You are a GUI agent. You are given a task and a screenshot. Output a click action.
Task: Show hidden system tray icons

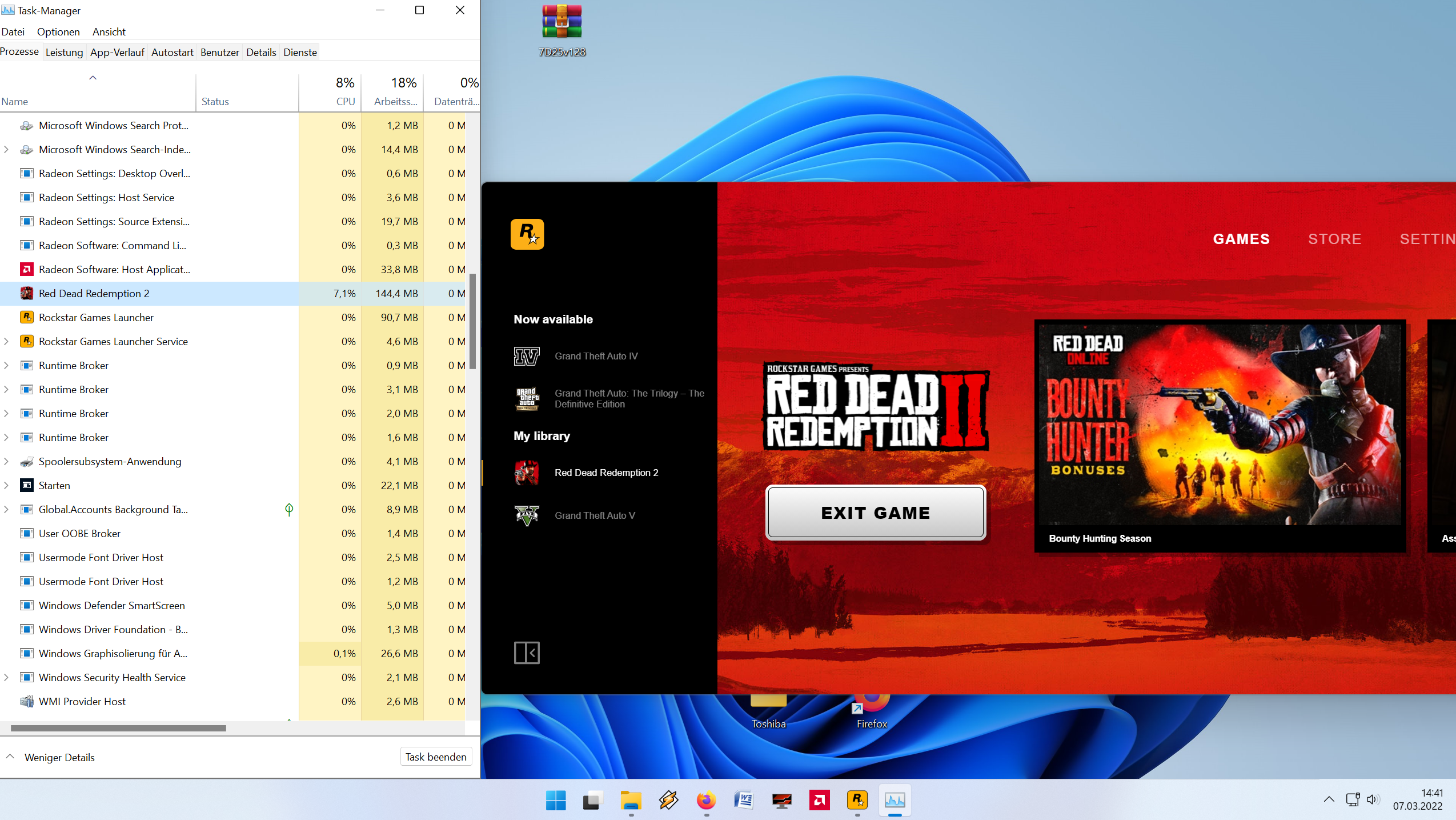(1329, 799)
